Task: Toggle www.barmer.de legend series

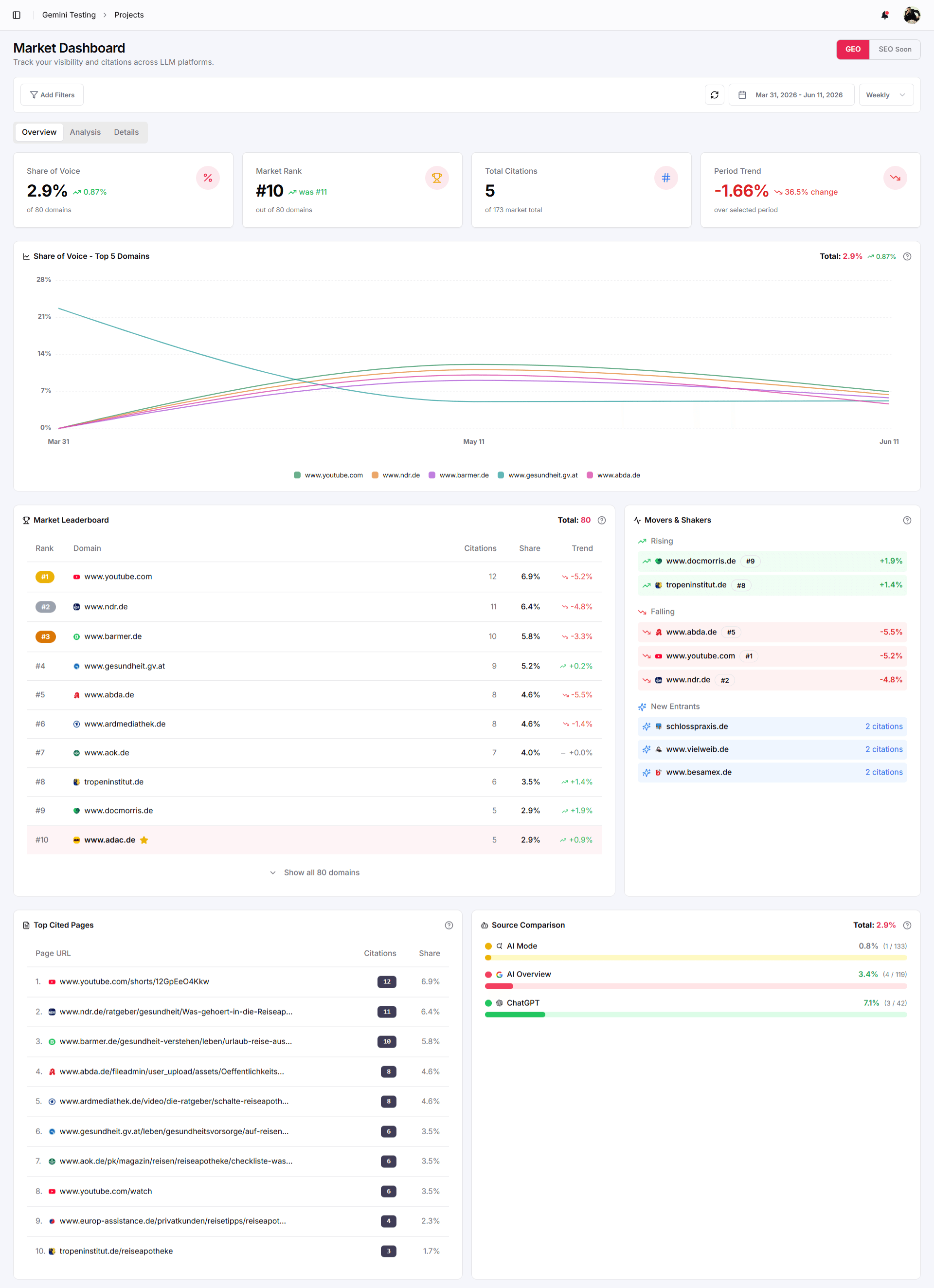Action: click(x=459, y=475)
